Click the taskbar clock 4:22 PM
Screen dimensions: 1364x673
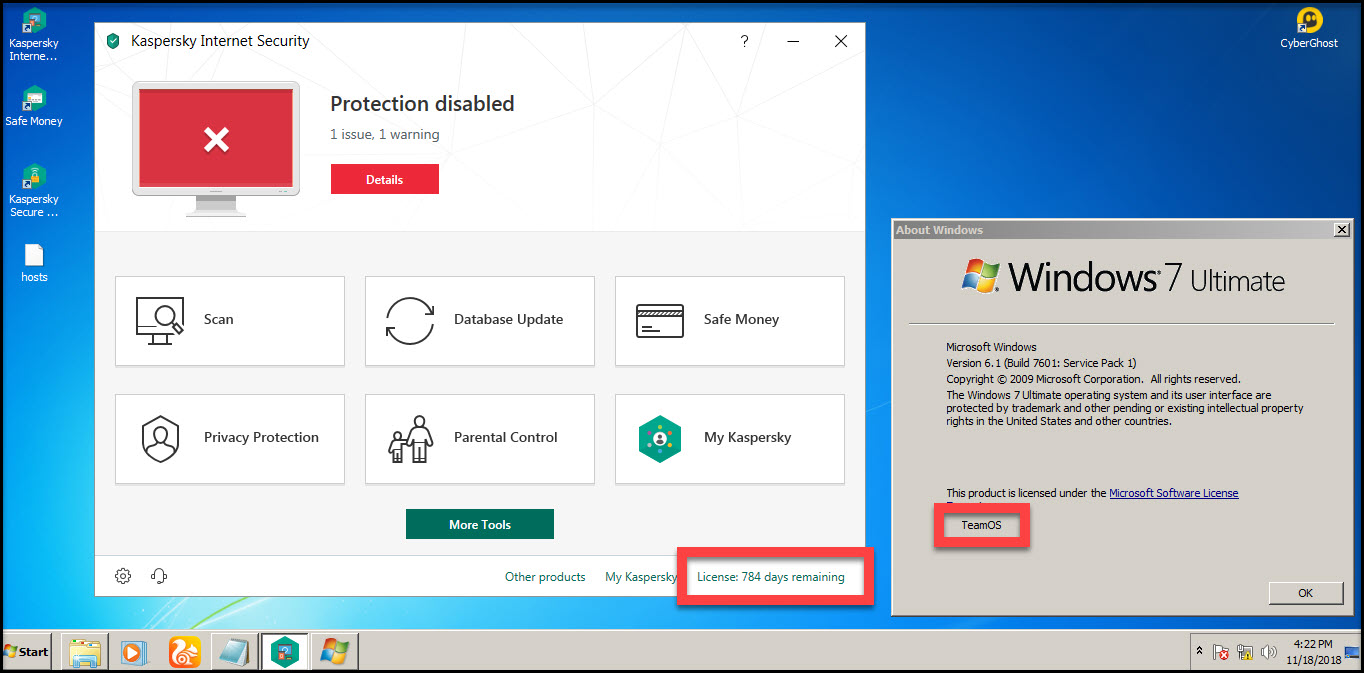(x=1312, y=652)
